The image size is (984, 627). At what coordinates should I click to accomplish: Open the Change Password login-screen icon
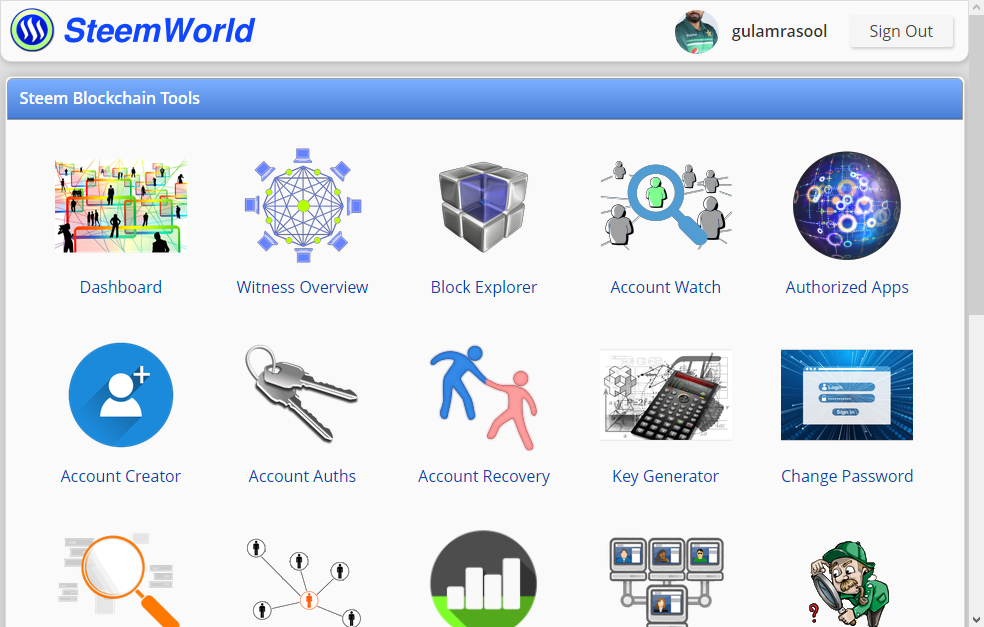[847, 395]
